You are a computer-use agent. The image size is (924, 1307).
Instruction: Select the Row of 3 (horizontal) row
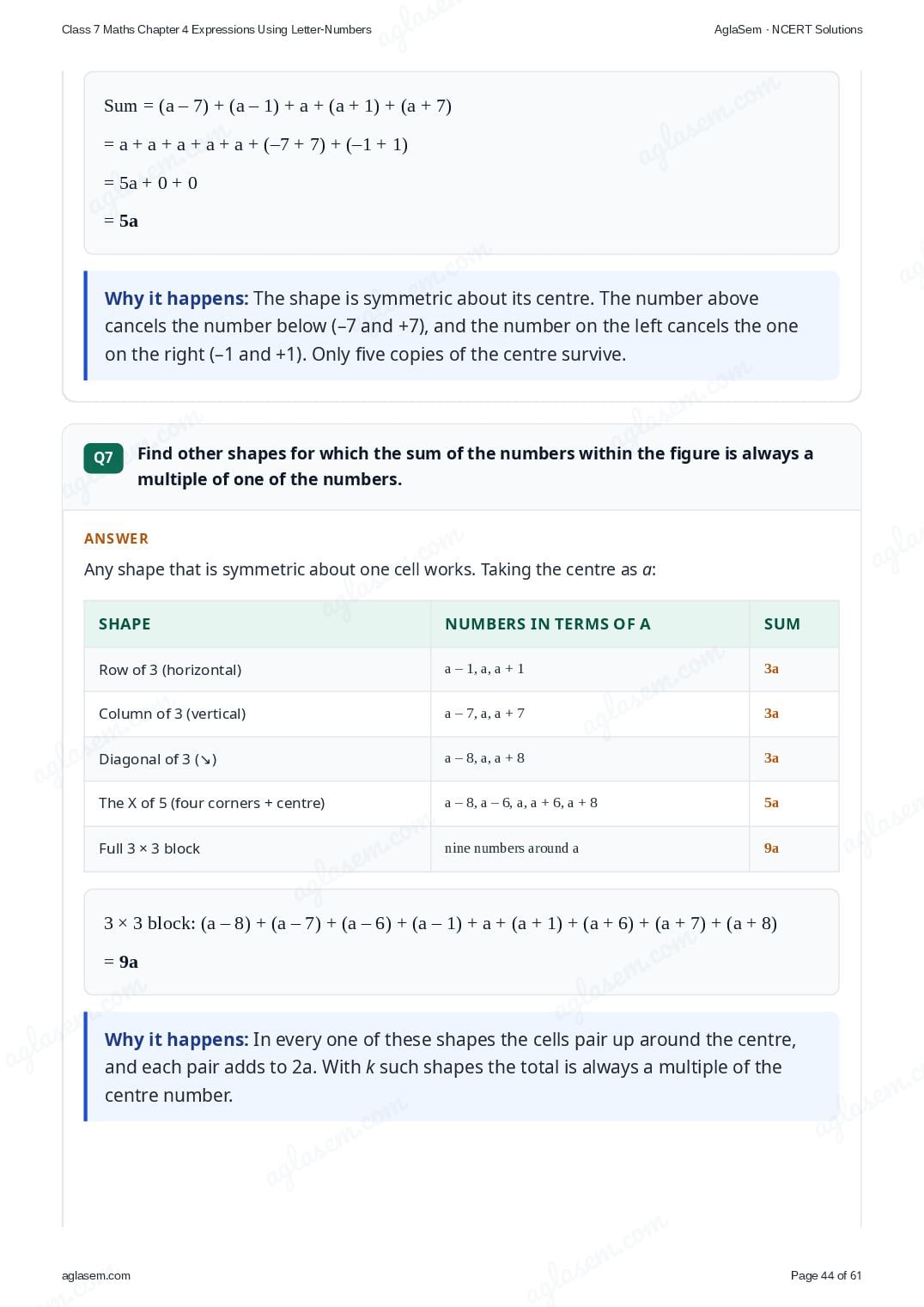(461, 669)
